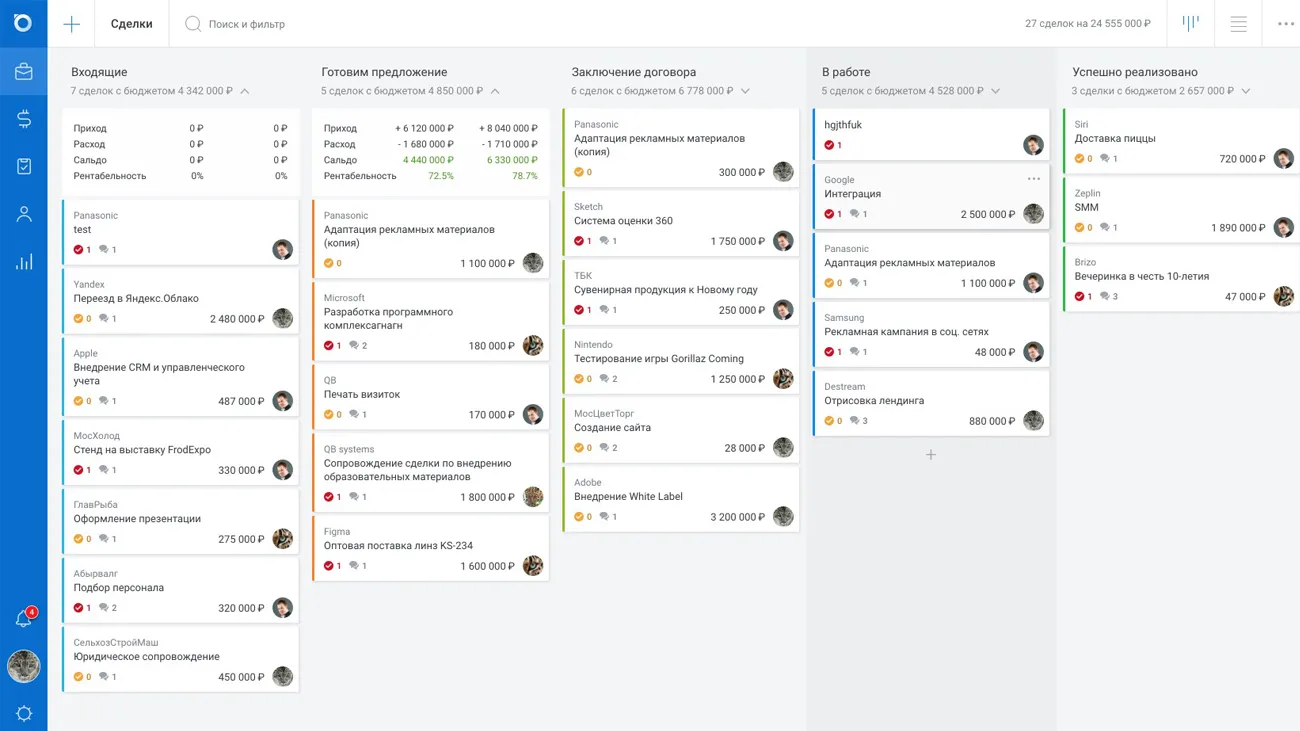The image size is (1300, 731).
Task: Collapse the Готовим предложение summary chevron
Action: tap(495, 91)
